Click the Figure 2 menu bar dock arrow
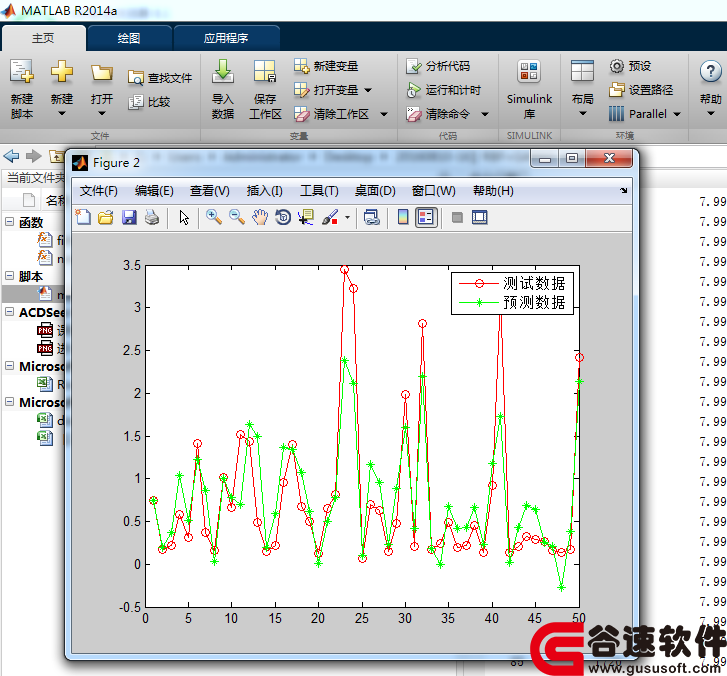 pyautogui.click(x=624, y=190)
